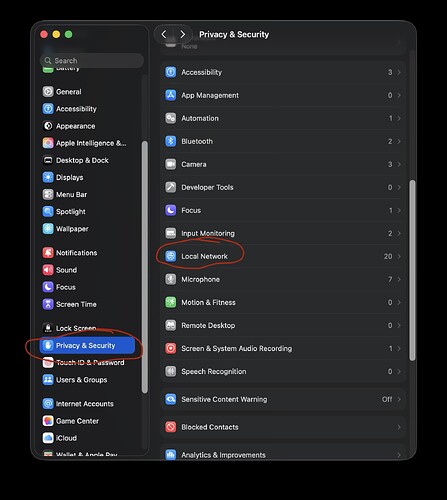The width and height of the screenshot is (447, 500).
Task: Expand App Management row chevron
Action: [399, 95]
